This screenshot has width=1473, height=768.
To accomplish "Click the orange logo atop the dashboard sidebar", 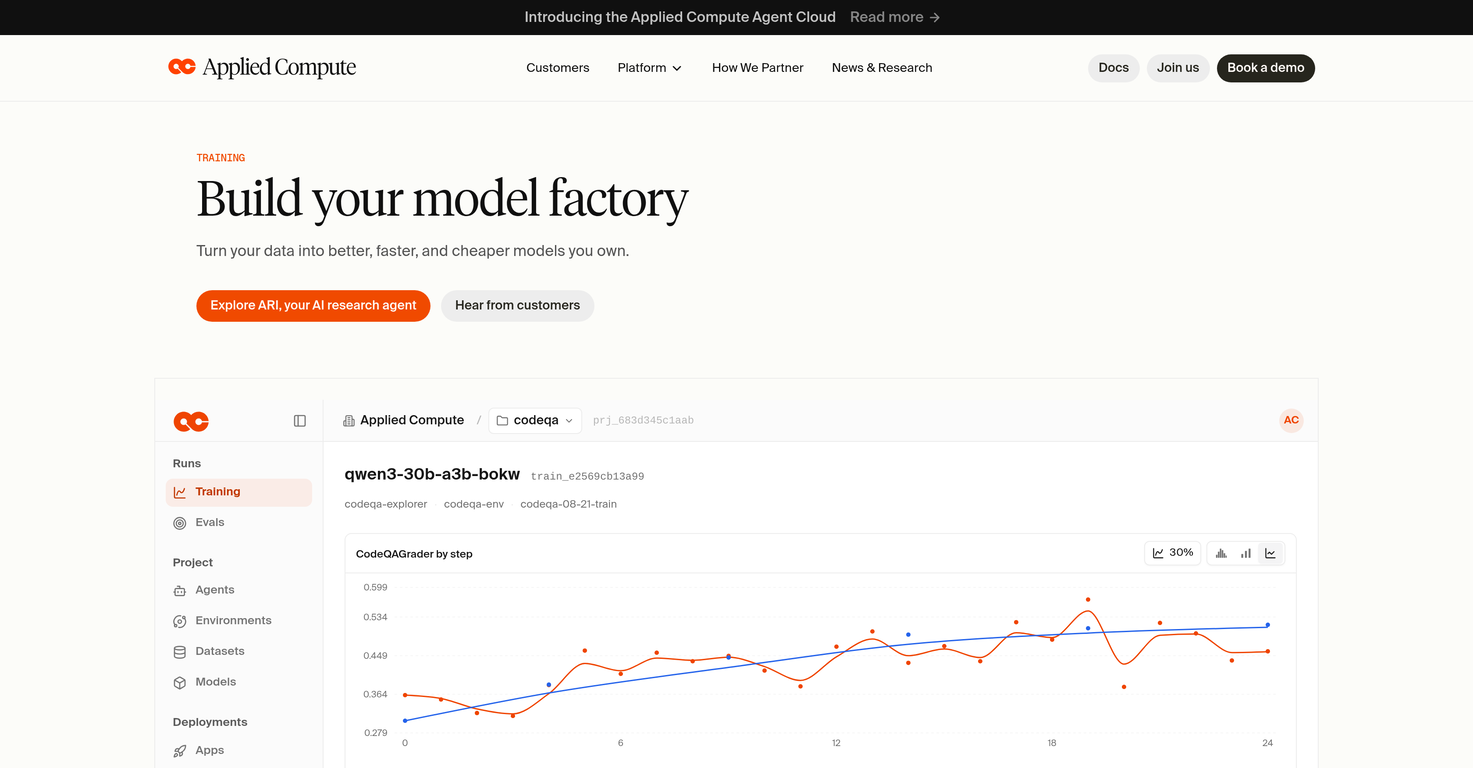I will 191,421.
